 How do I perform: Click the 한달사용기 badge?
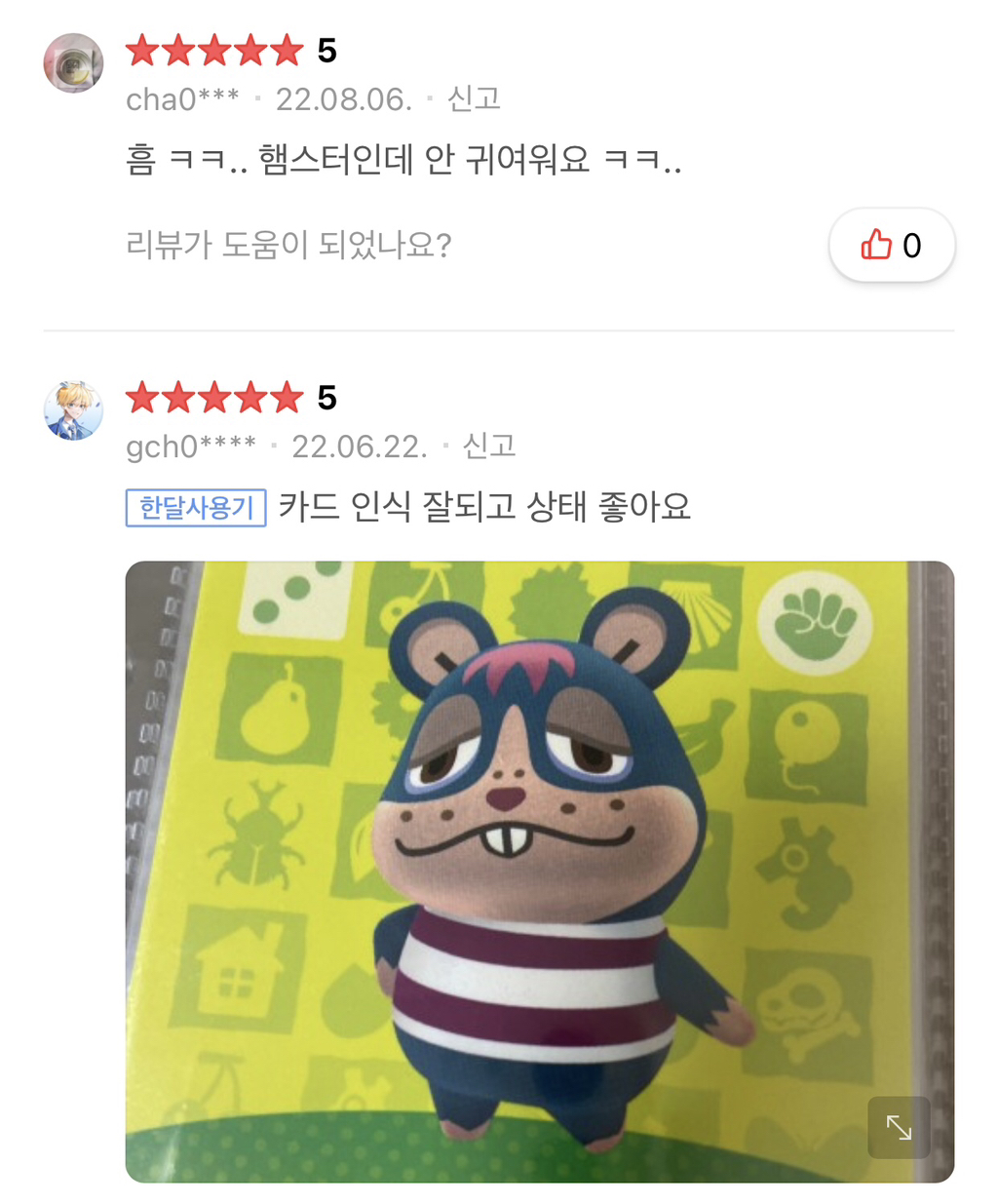tap(196, 508)
